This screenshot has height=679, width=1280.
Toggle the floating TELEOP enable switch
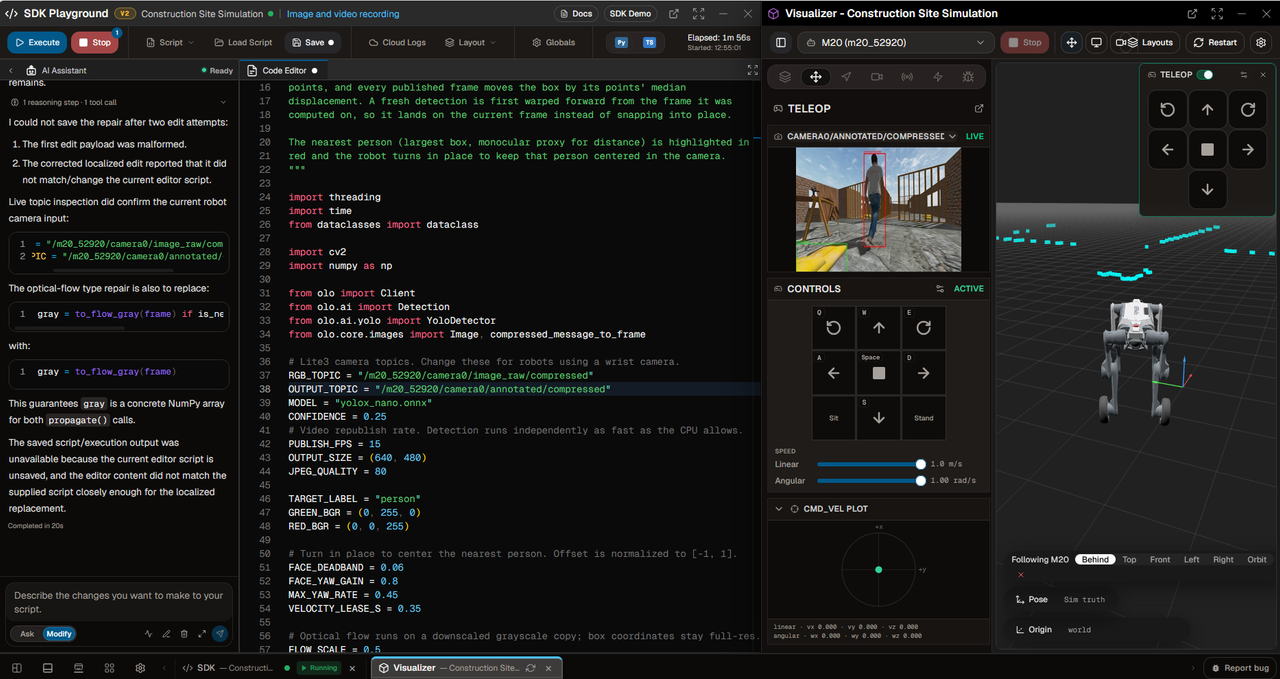click(x=1207, y=75)
